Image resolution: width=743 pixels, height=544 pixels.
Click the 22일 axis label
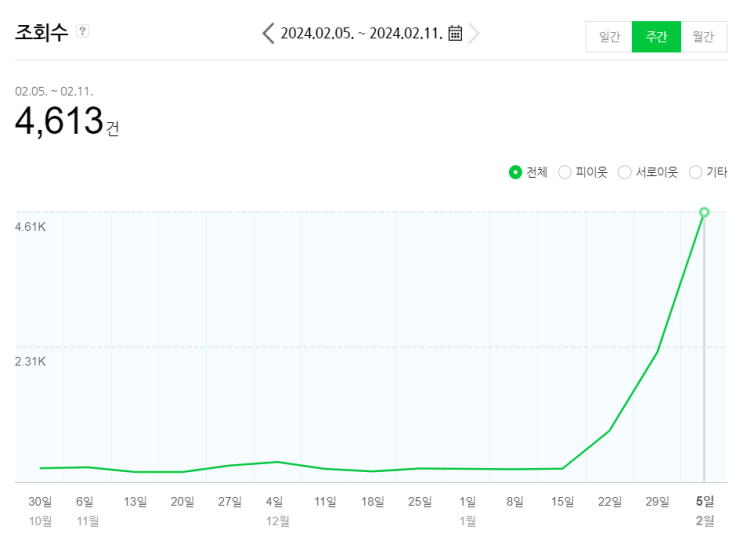tap(610, 501)
